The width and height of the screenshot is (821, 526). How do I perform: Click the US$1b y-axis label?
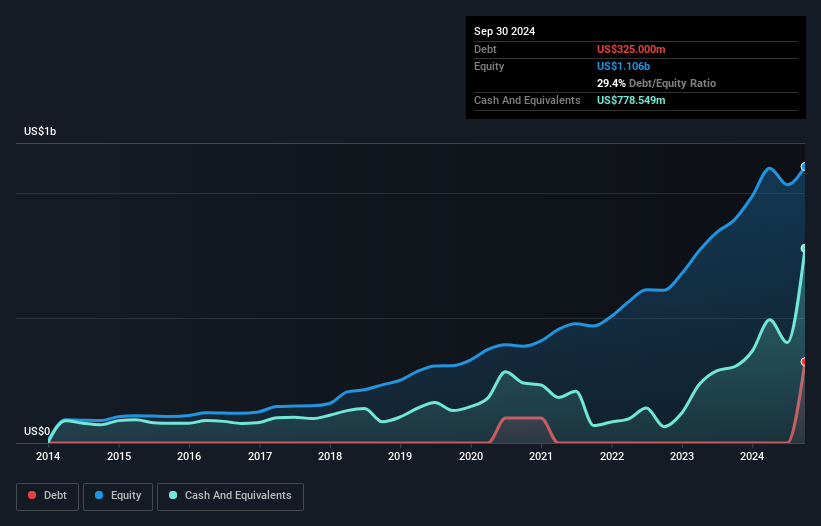[40, 131]
